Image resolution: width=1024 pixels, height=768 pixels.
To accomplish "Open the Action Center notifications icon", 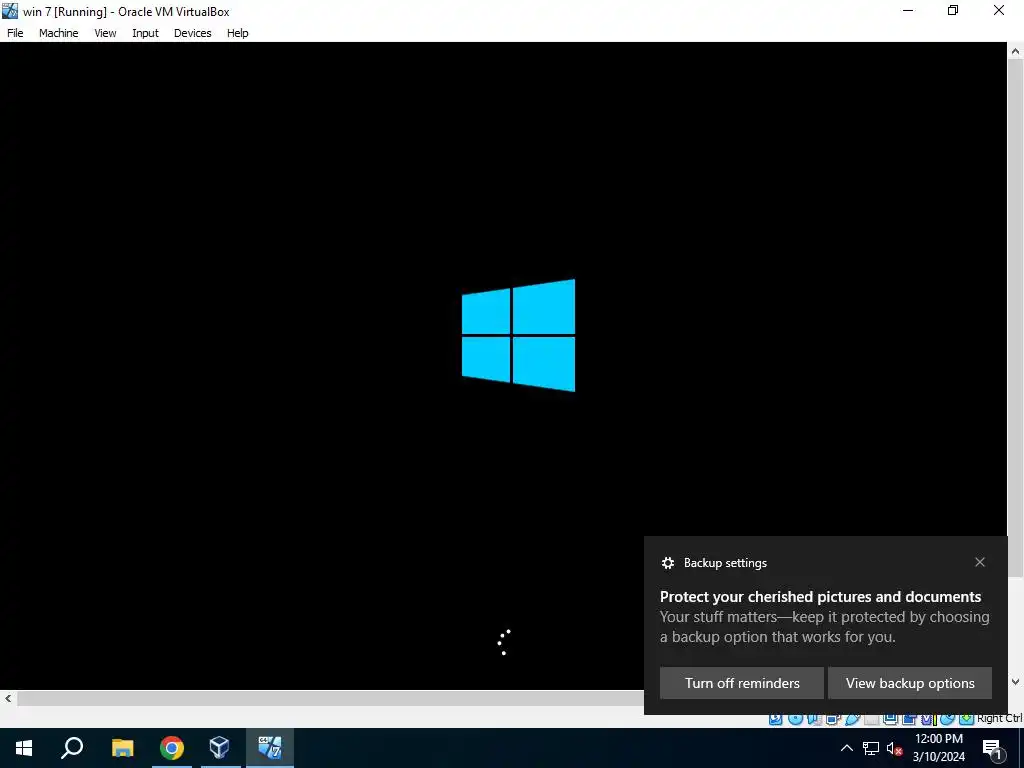I will coord(992,748).
